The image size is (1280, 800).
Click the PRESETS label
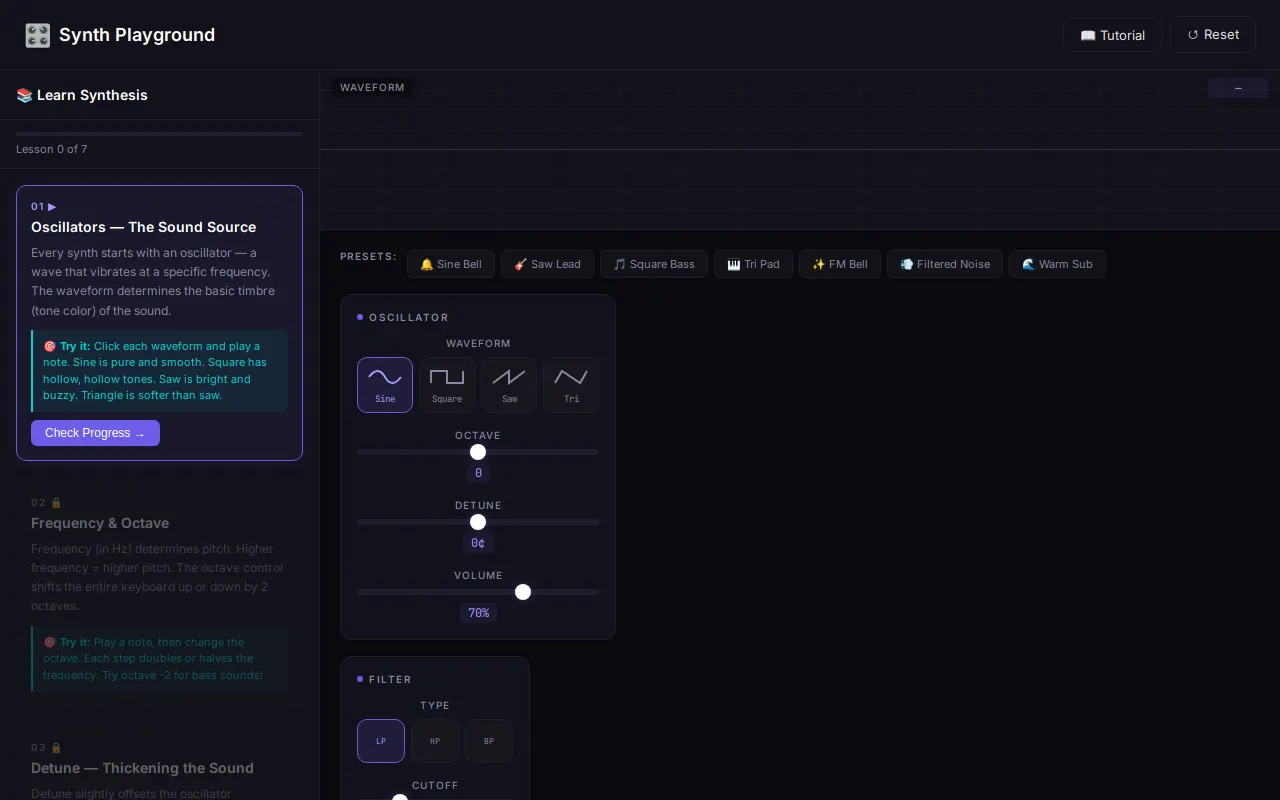pyautogui.click(x=368, y=257)
